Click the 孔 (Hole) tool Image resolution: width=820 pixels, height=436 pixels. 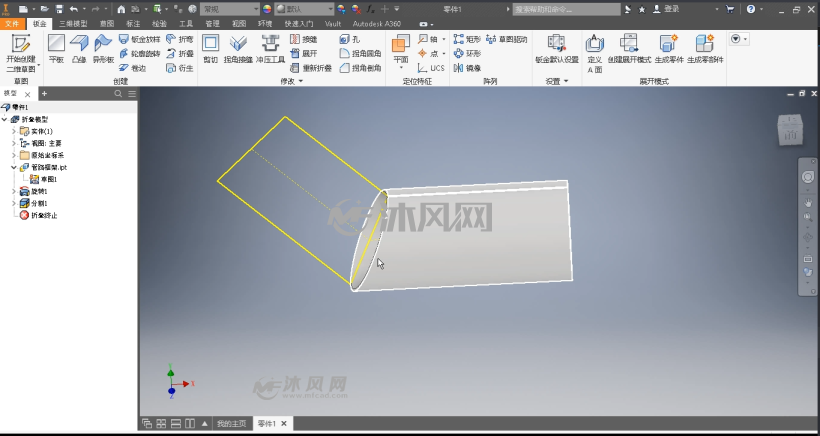(x=349, y=39)
